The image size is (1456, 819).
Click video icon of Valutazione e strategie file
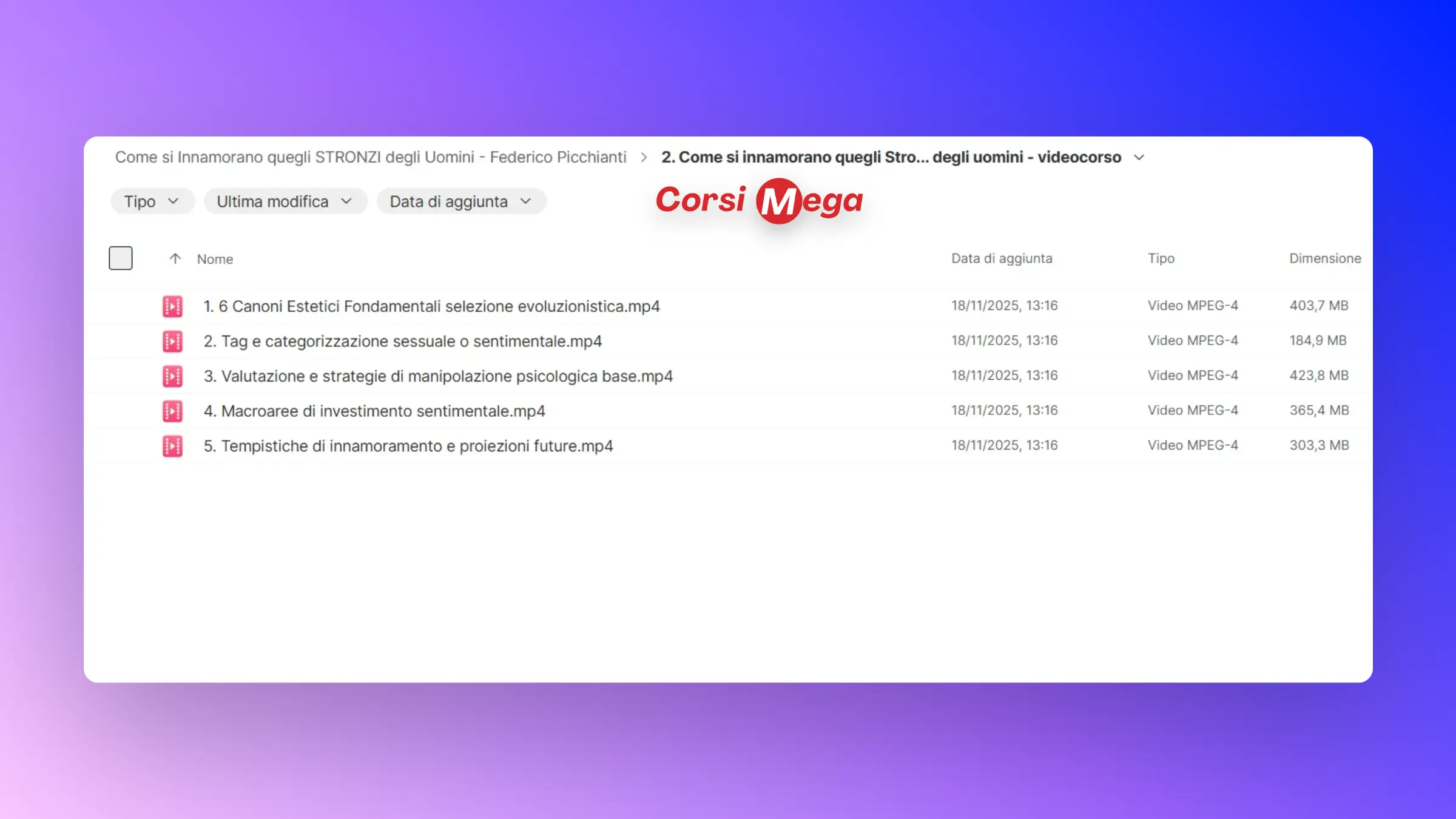click(x=172, y=376)
